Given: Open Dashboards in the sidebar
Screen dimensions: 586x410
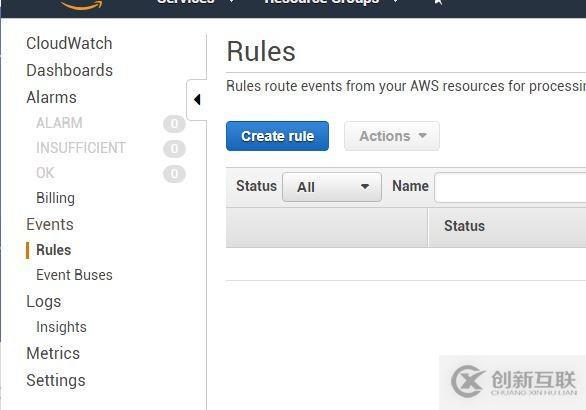Looking at the screenshot, I should [70, 70].
